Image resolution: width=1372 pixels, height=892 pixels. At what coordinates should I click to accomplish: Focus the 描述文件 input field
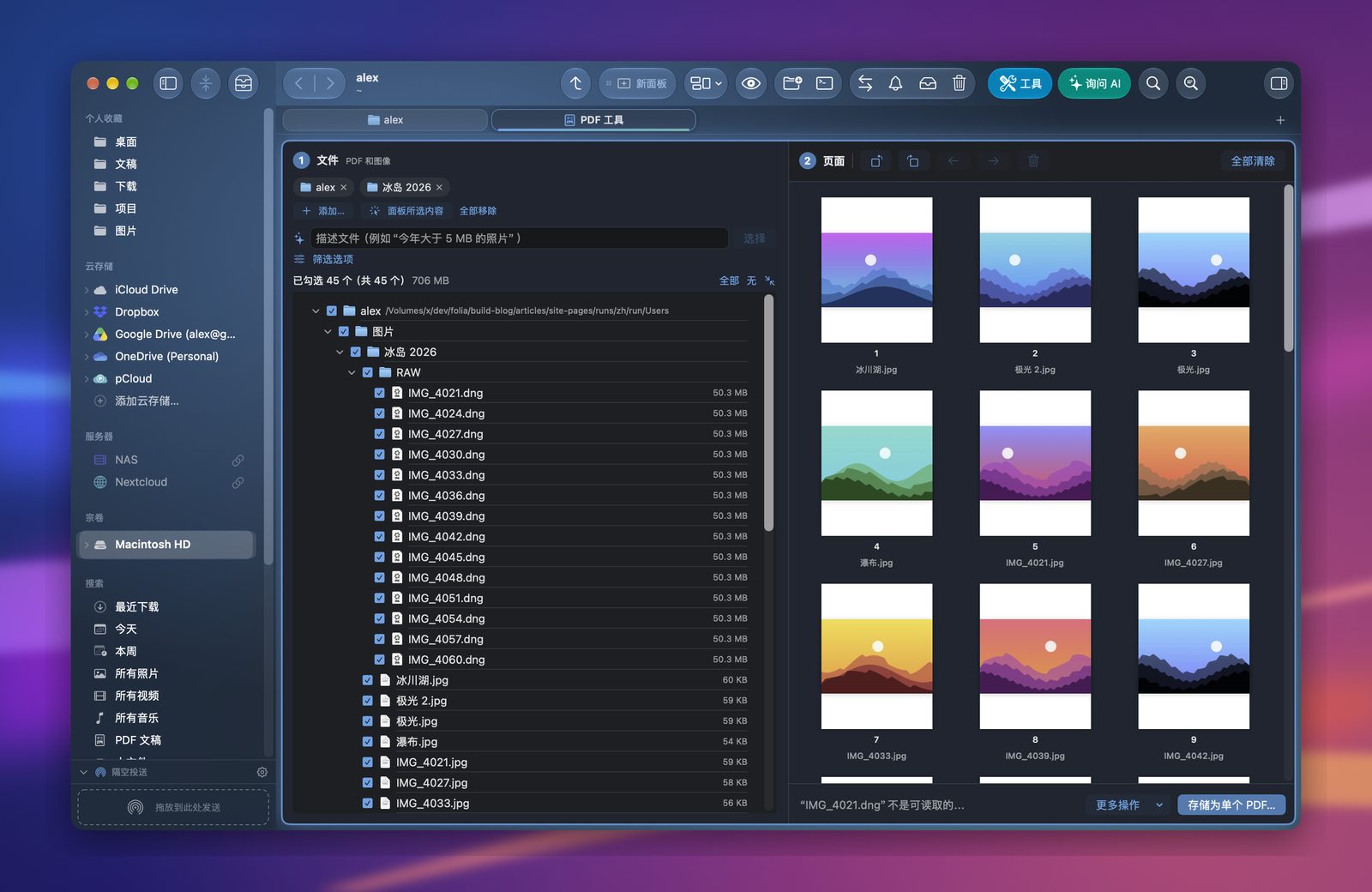coord(519,238)
